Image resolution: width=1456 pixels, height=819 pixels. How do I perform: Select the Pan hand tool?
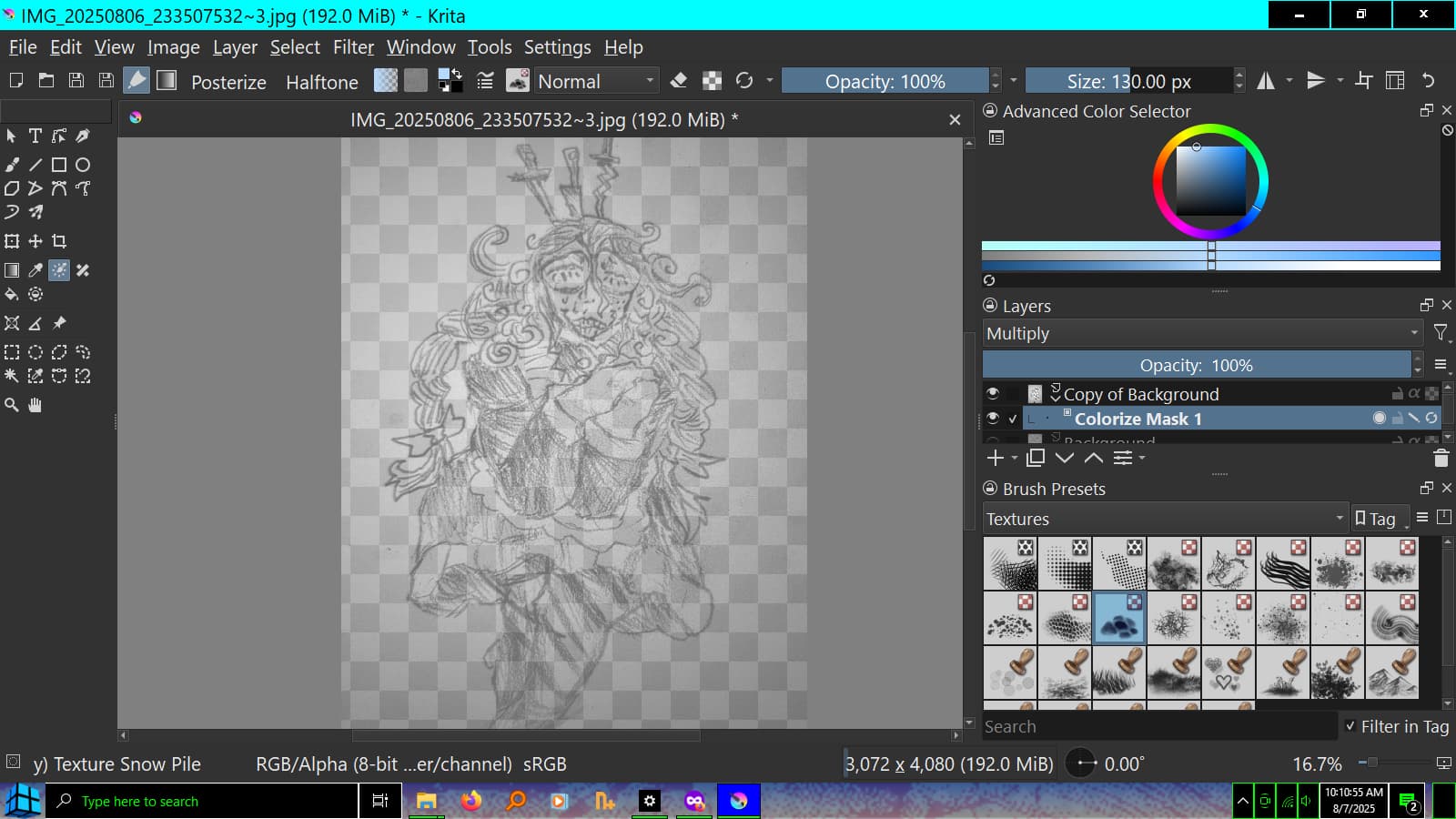click(x=35, y=405)
